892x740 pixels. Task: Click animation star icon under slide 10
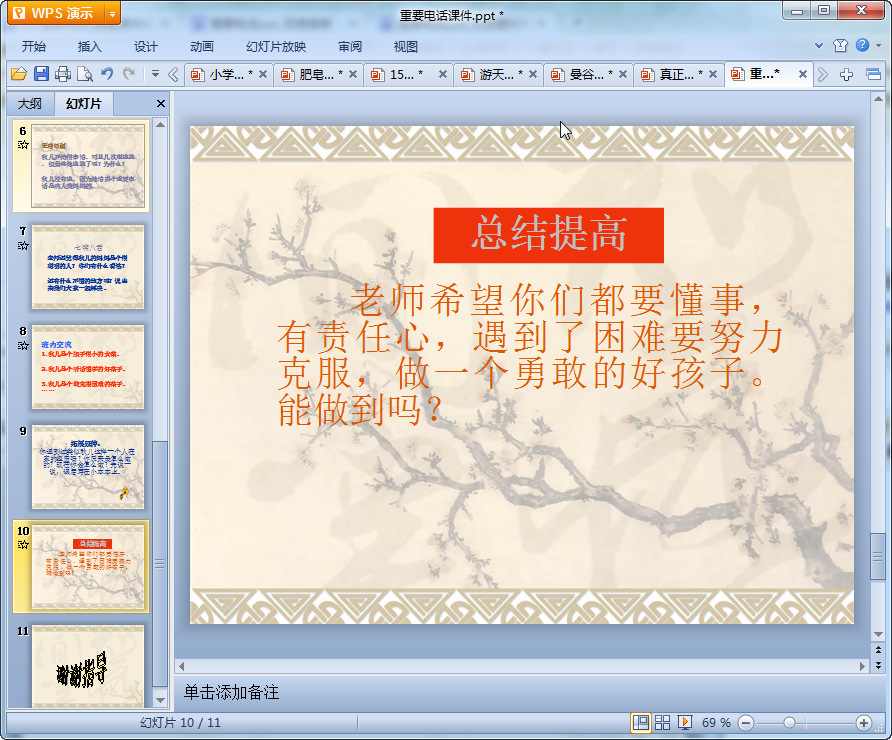[23, 545]
